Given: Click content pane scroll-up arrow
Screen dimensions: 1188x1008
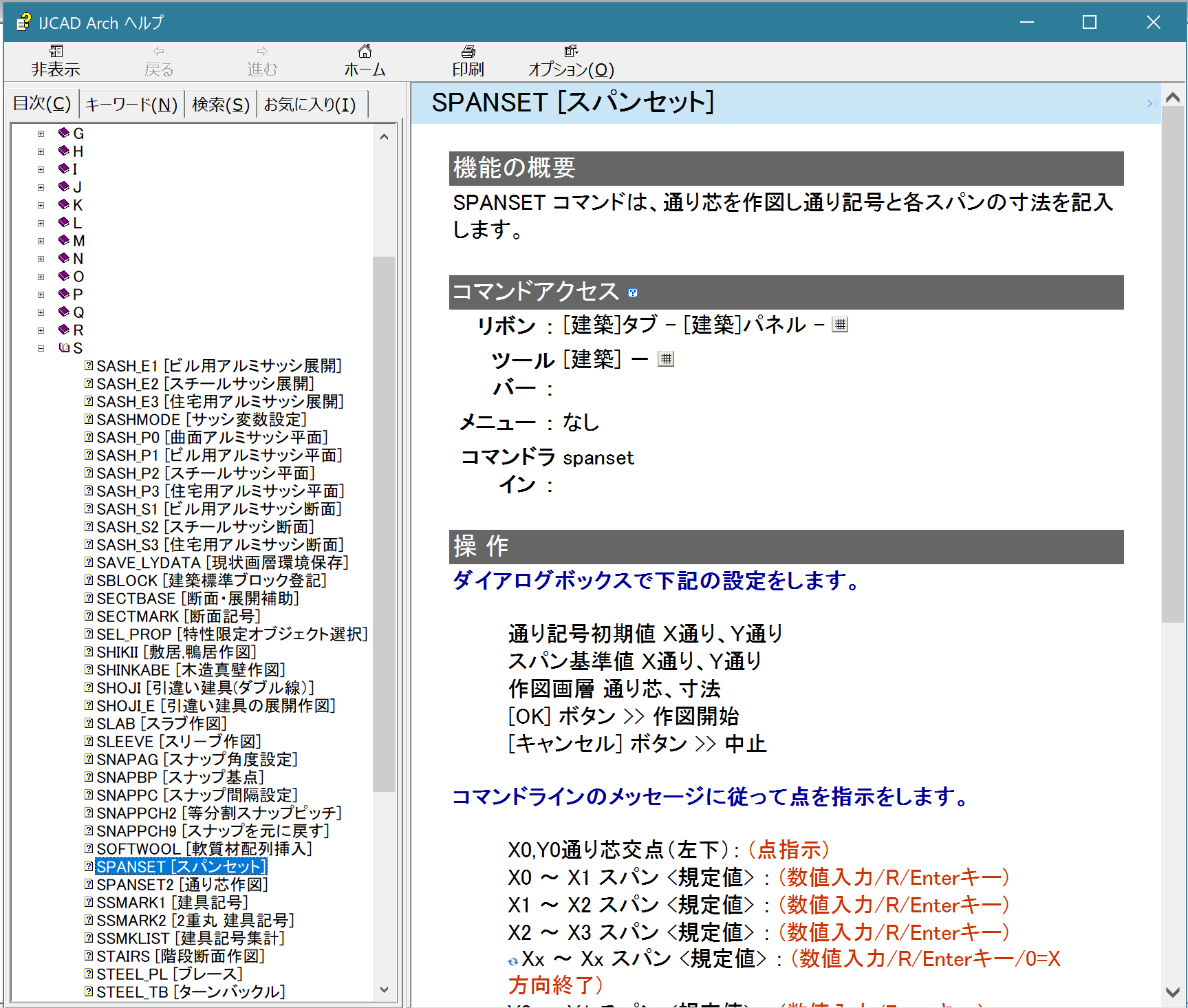Looking at the screenshot, I should point(1173,97).
